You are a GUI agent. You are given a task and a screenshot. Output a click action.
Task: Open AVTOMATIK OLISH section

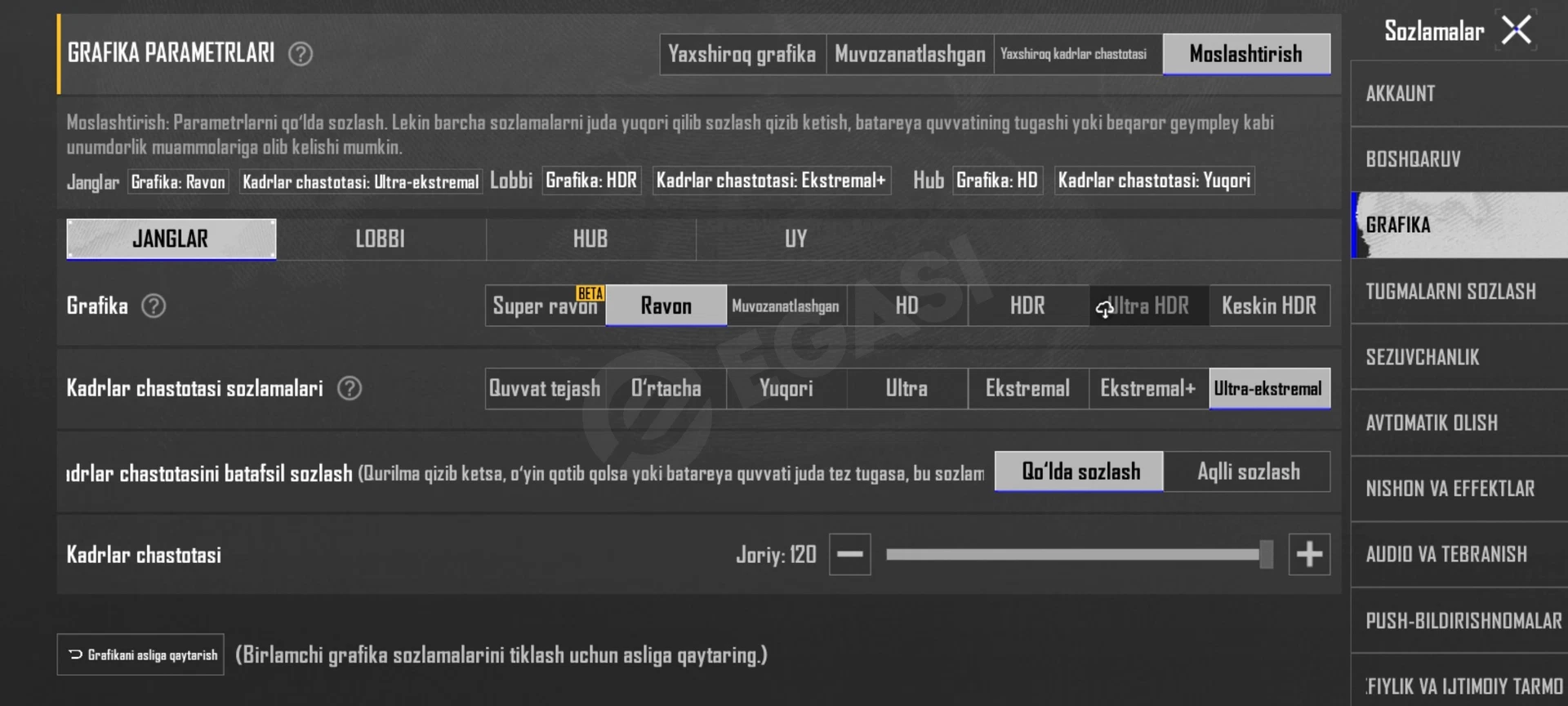click(1459, 423)
